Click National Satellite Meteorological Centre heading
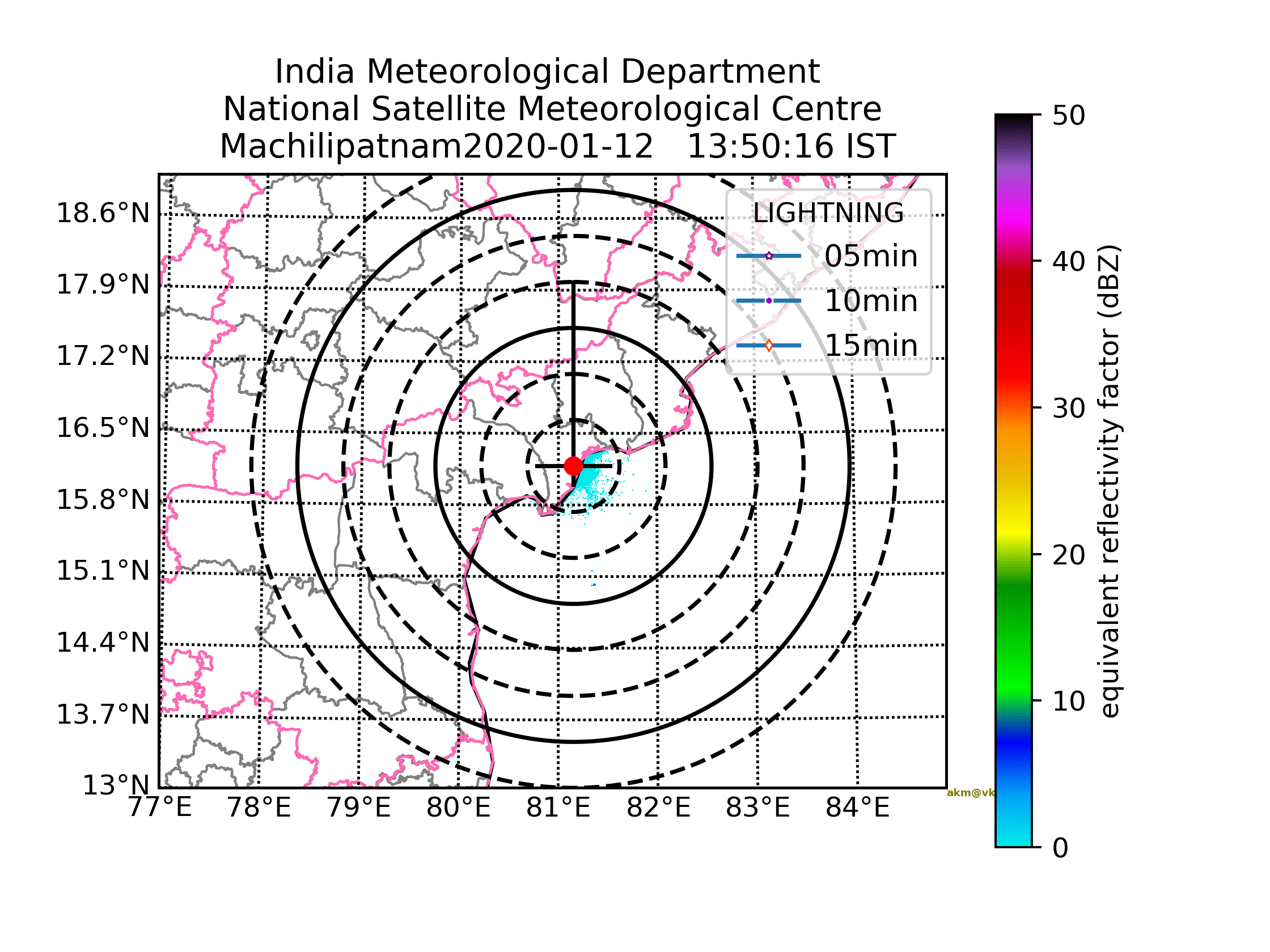This screenshot has height=952, width=1270. (552, 109)
